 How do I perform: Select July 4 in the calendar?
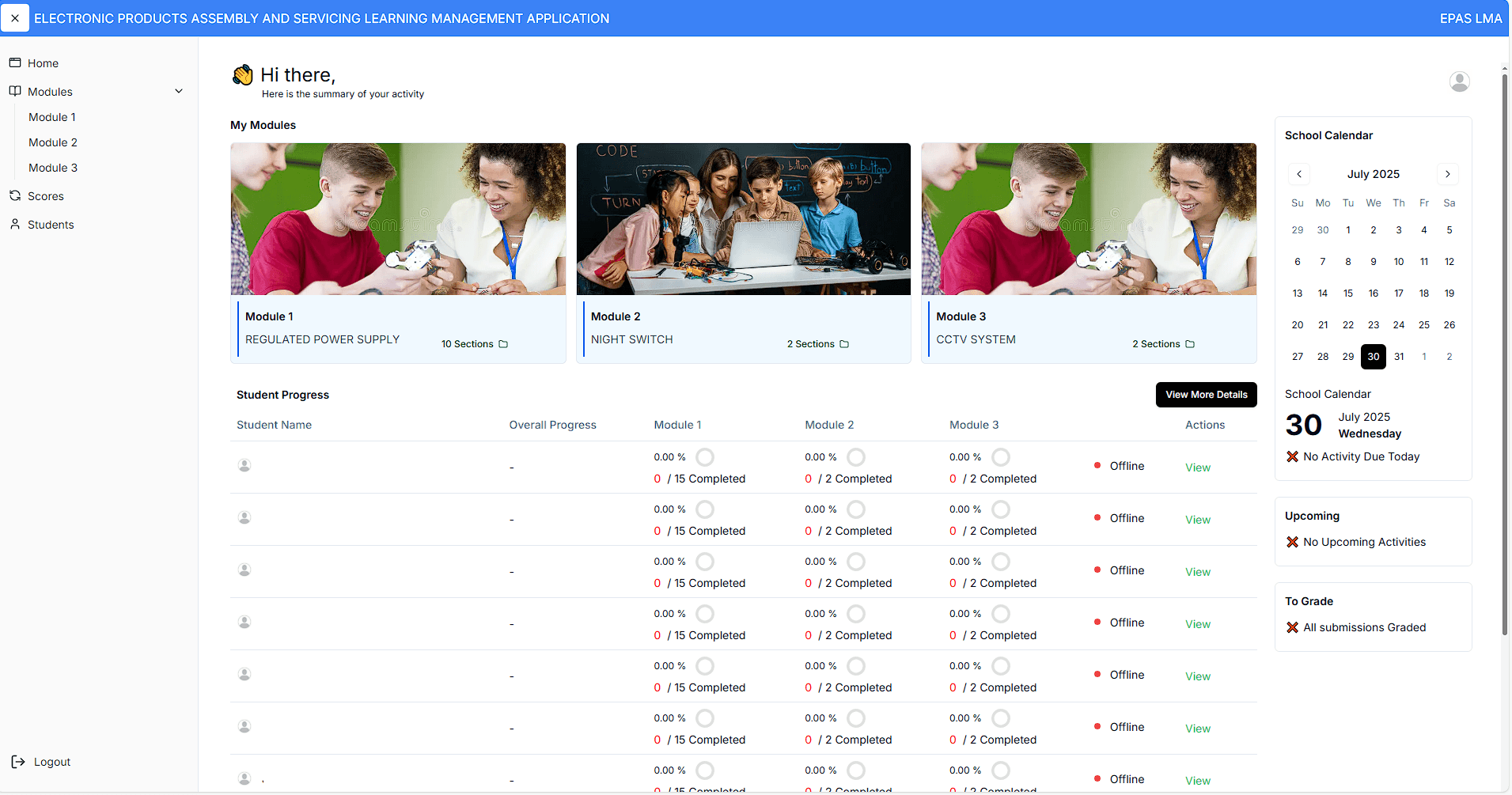(x=1424, y=230)
